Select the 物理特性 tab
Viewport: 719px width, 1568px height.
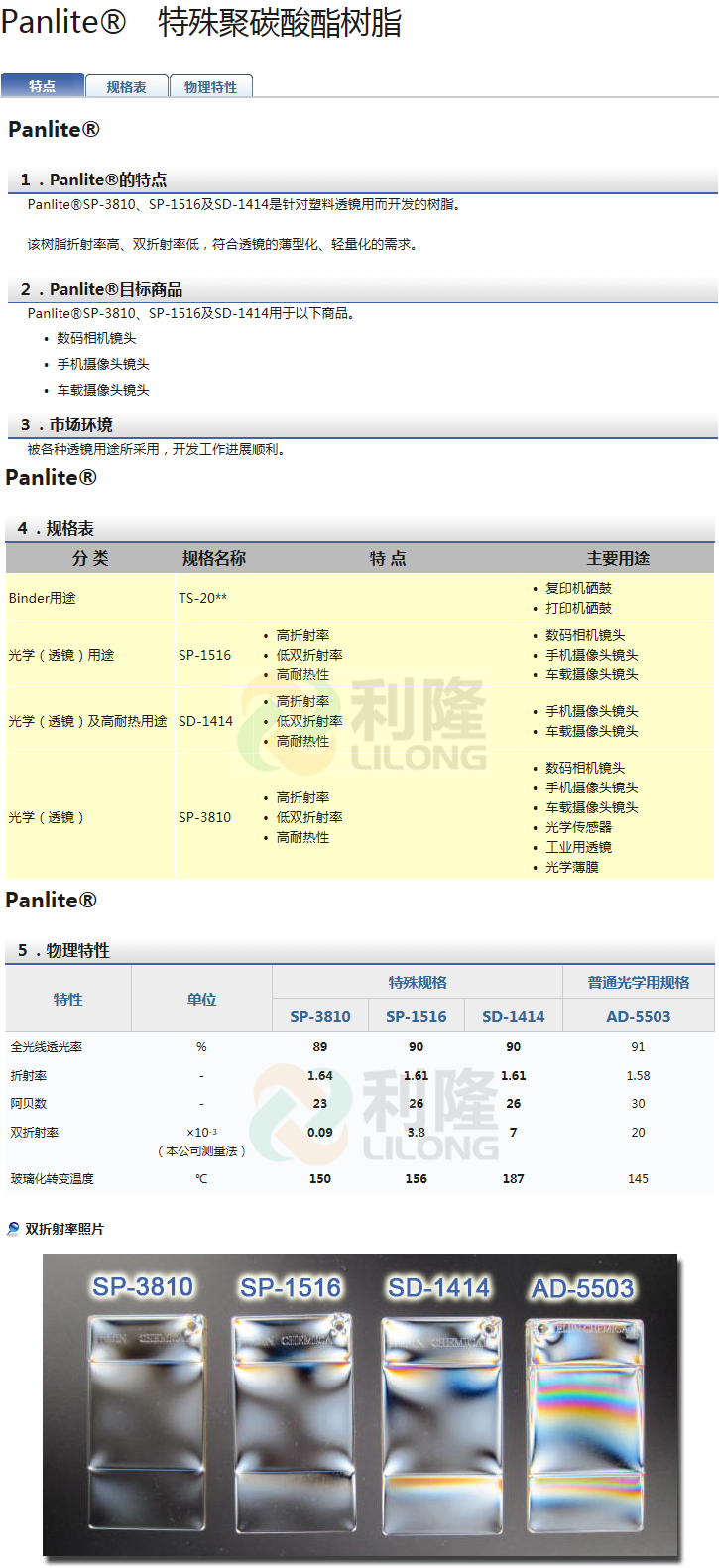[210, 87]
